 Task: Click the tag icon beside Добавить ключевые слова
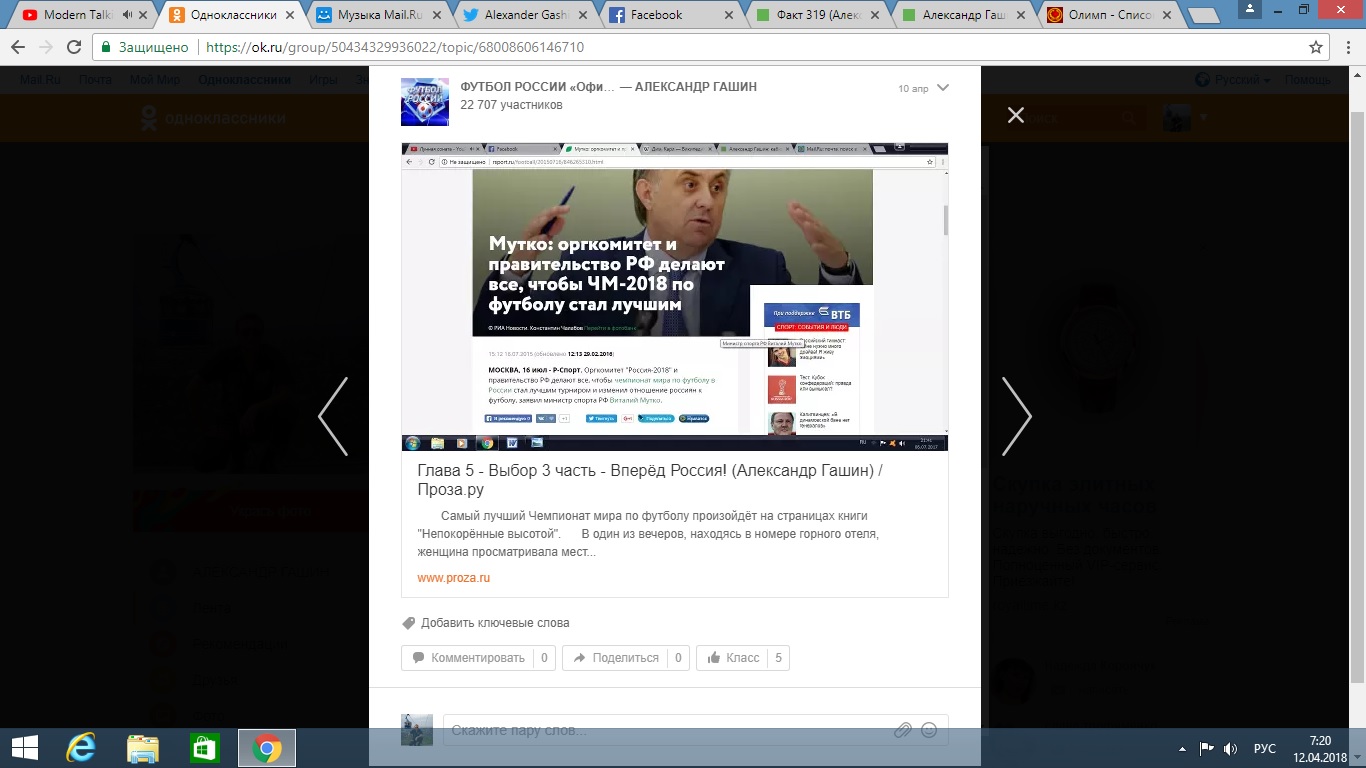pyautogui.click(x=408, y=623)
